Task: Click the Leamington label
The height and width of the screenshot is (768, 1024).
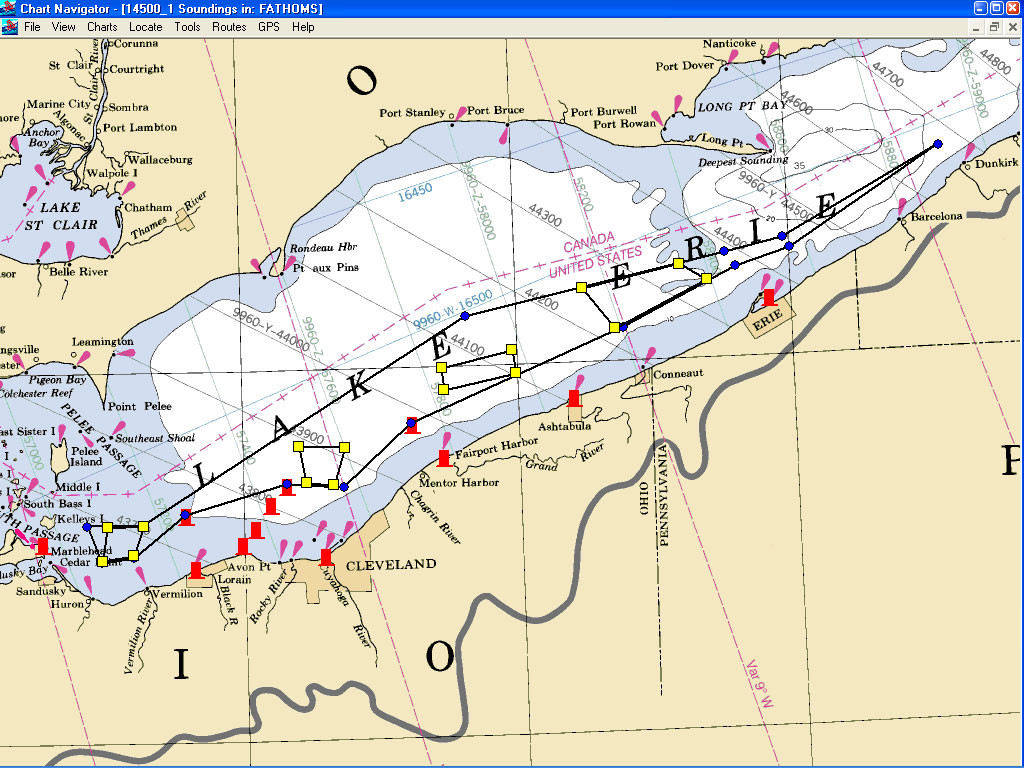Action: click(103, 342)
